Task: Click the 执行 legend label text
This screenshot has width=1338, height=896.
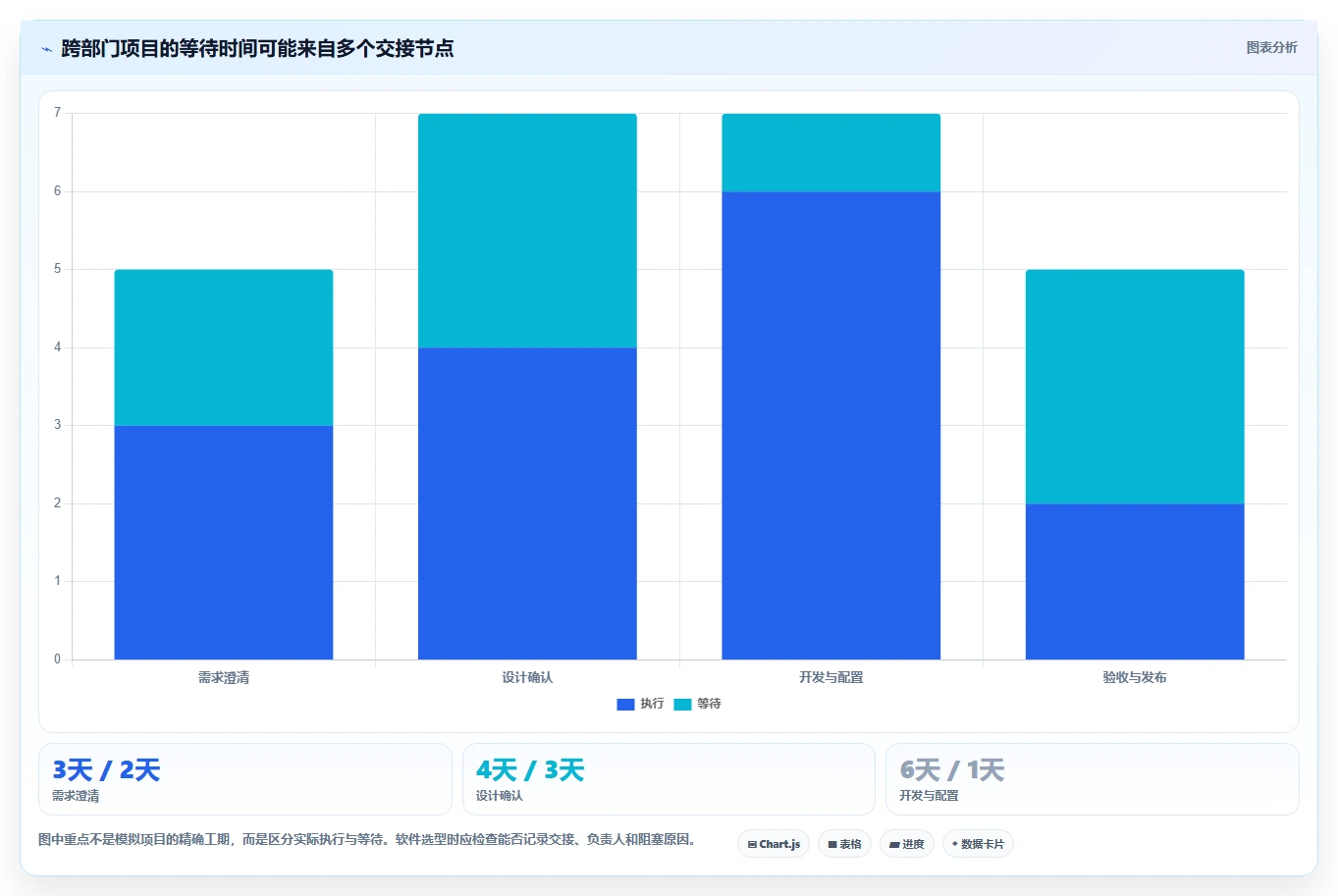Action: 652,704
